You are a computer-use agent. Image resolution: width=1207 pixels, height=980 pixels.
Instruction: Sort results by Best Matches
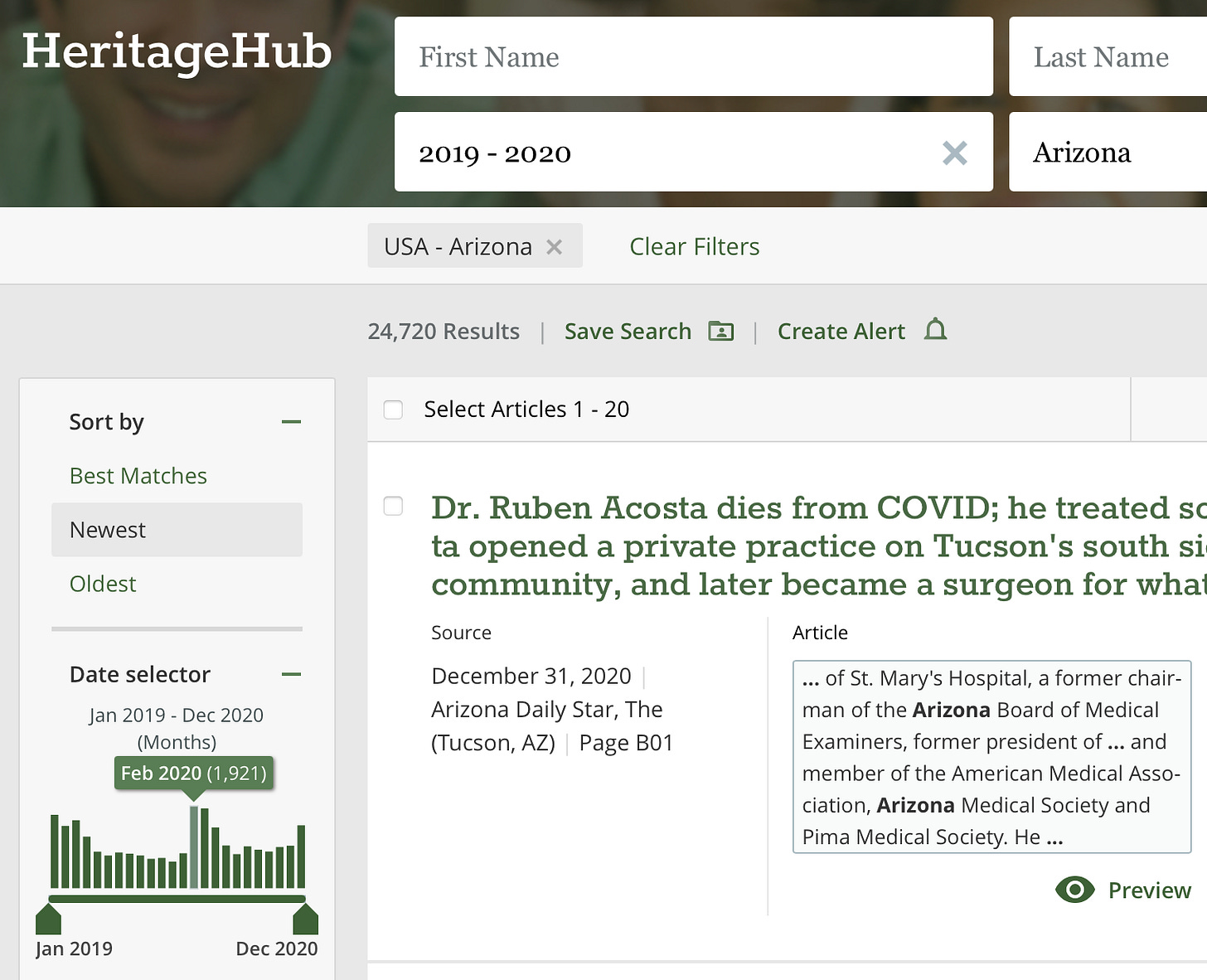coord(138,476)
